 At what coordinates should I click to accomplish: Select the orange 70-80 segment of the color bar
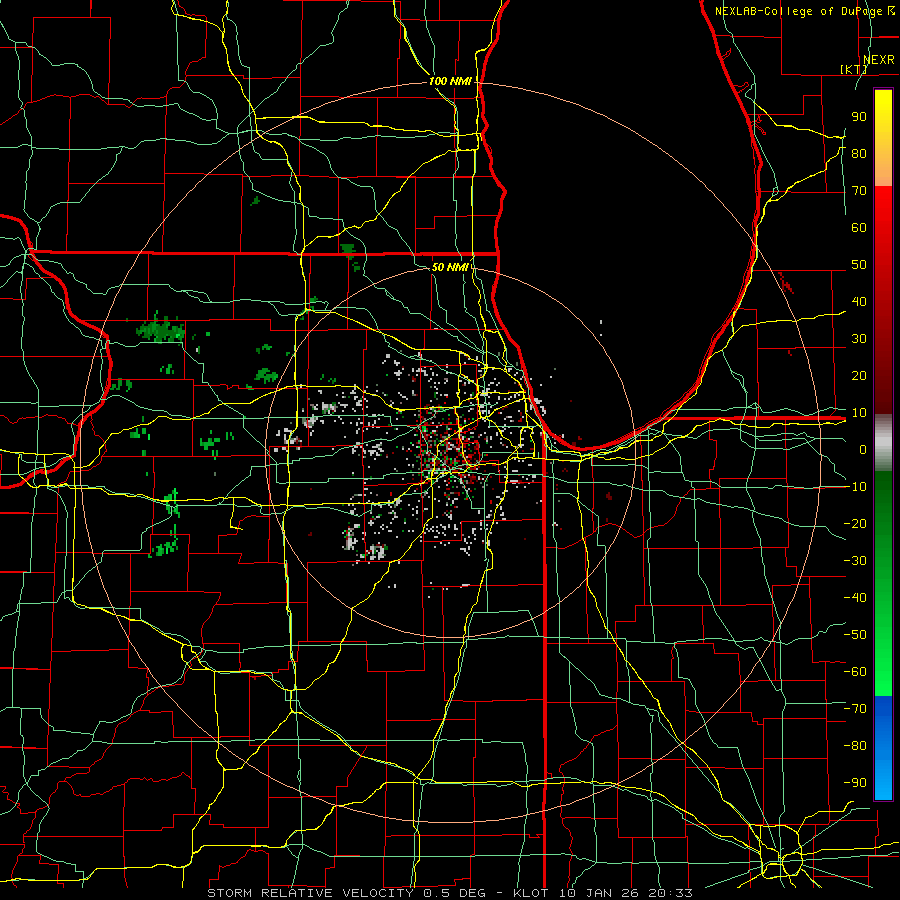pos(883,169)
